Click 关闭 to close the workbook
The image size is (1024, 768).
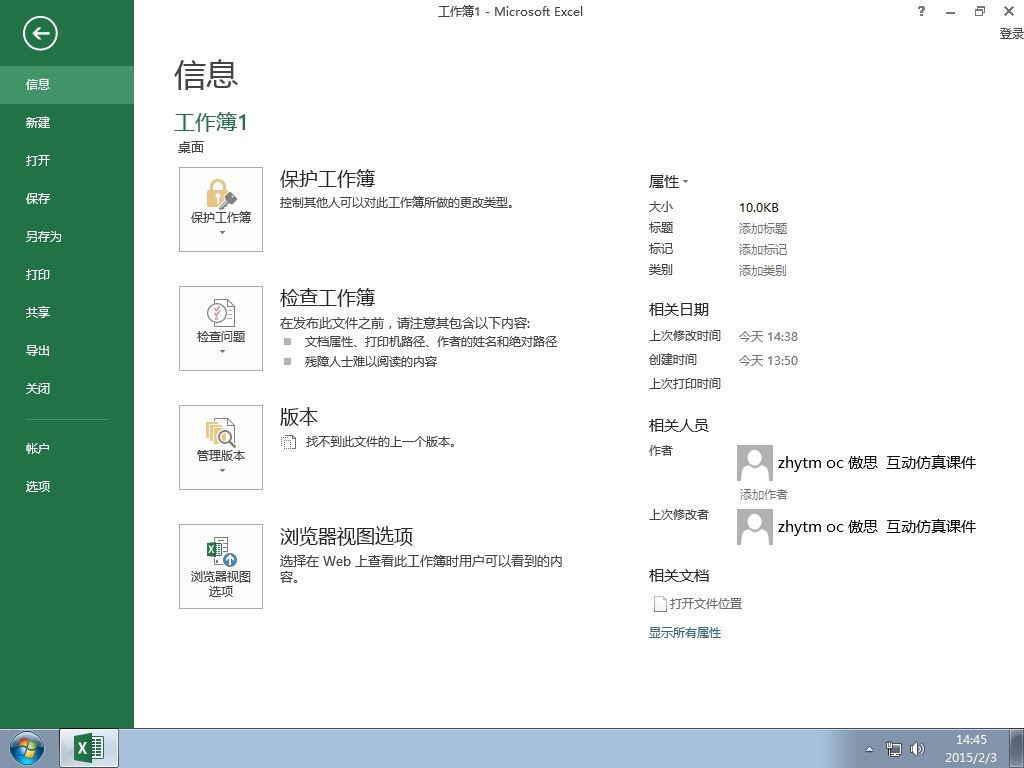(67, 389)
